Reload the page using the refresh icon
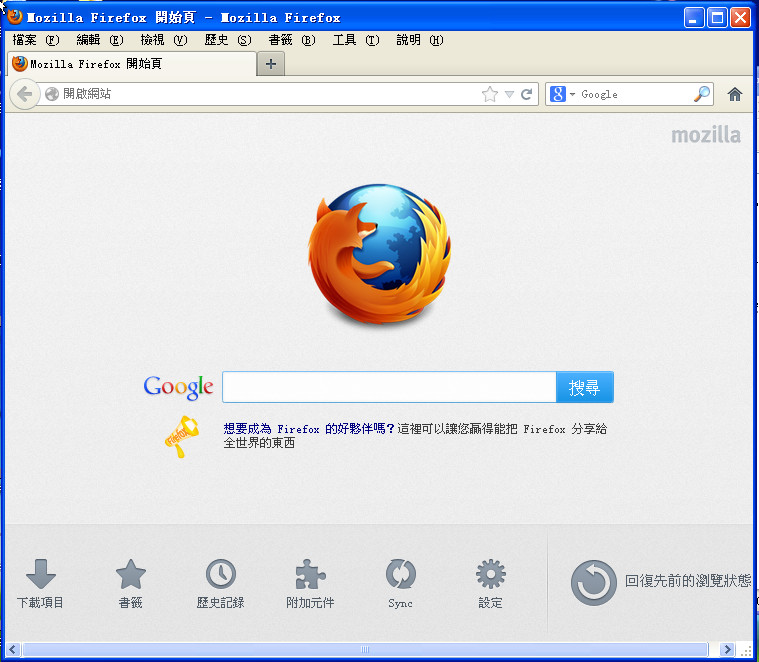This screenshot has width=759, height=662. (x=527, y=94)
